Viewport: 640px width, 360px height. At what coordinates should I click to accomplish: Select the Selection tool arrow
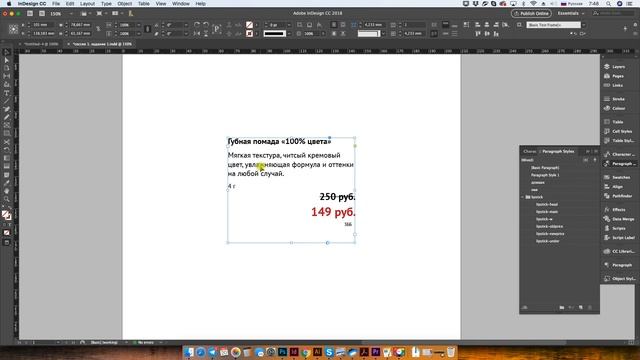point(7,52)
